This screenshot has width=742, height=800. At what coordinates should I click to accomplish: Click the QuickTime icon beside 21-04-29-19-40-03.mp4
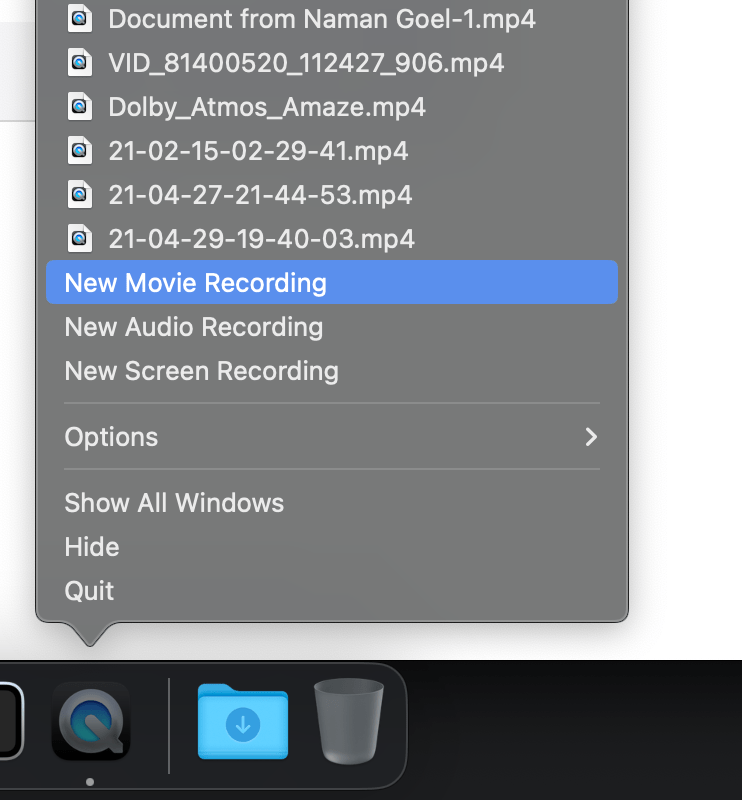(x=79, y=238)
